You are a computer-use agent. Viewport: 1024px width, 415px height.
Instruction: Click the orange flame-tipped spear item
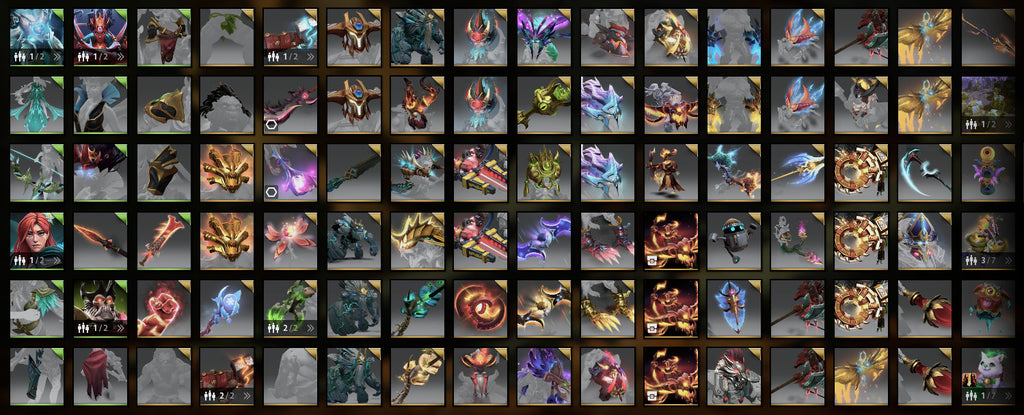pyautogui.click(x=100, y=241)
